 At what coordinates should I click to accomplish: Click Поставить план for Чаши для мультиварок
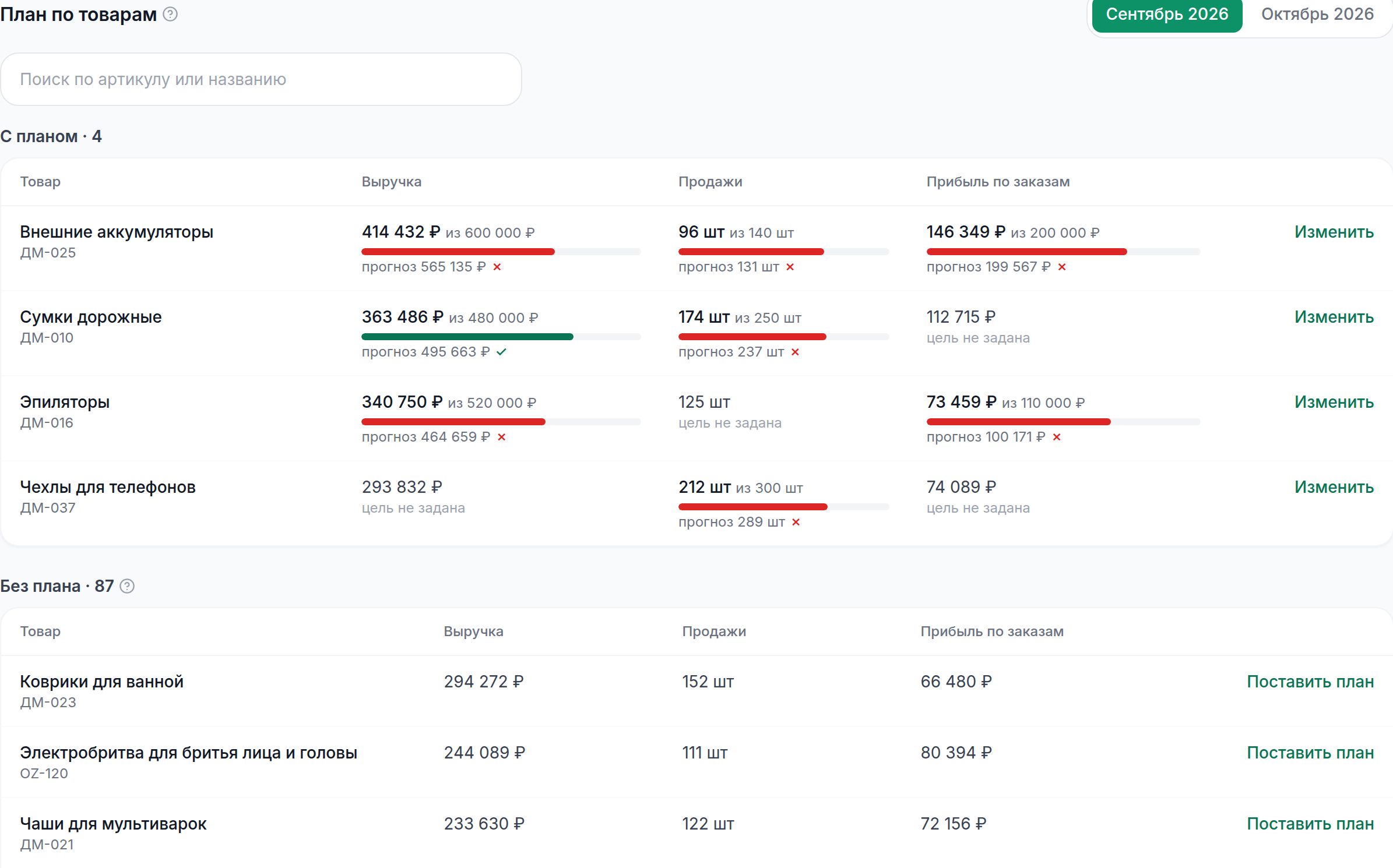[1310, 824]
